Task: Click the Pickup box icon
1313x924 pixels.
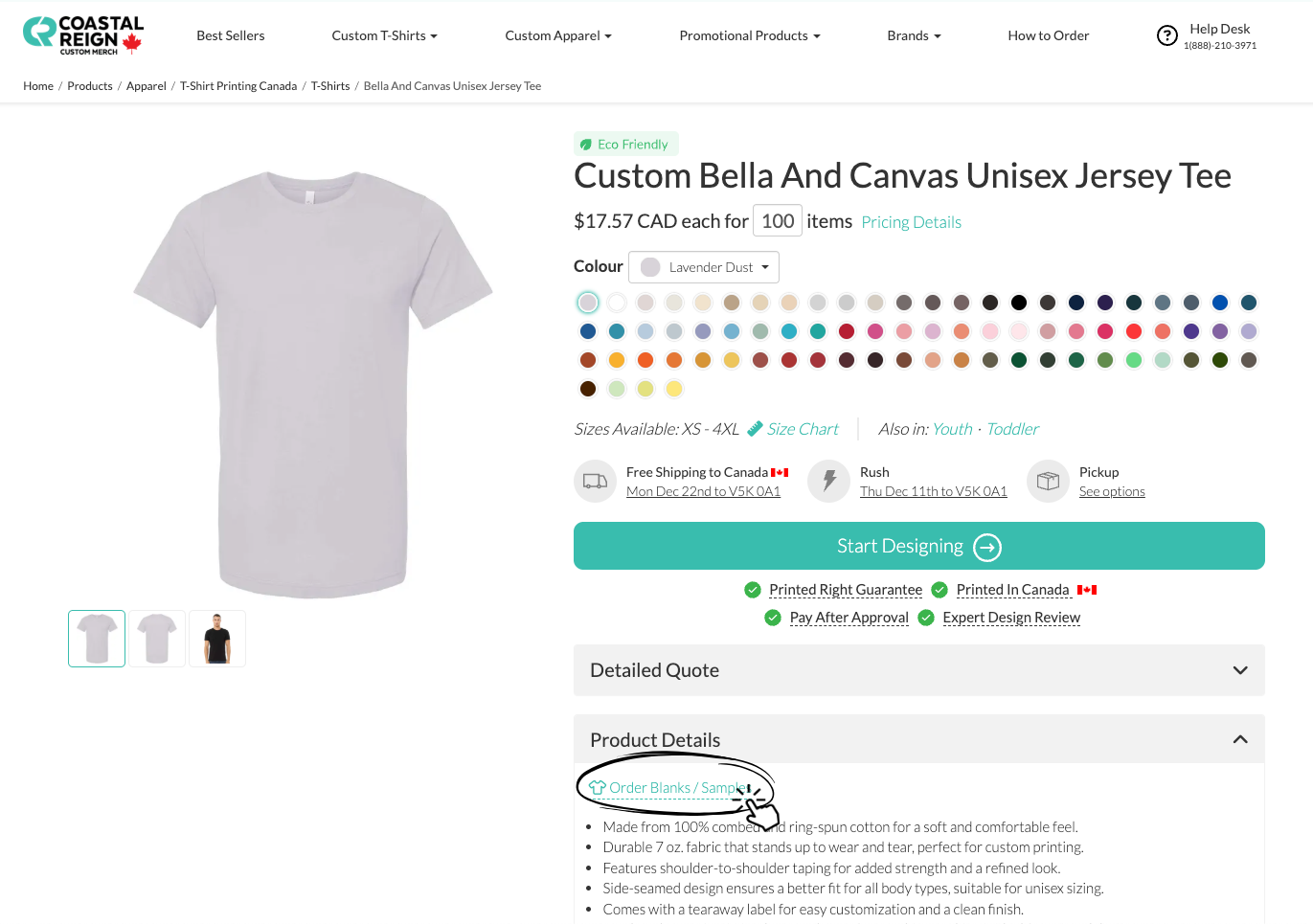Action: pyautogui.click(x=1048, y=481)
